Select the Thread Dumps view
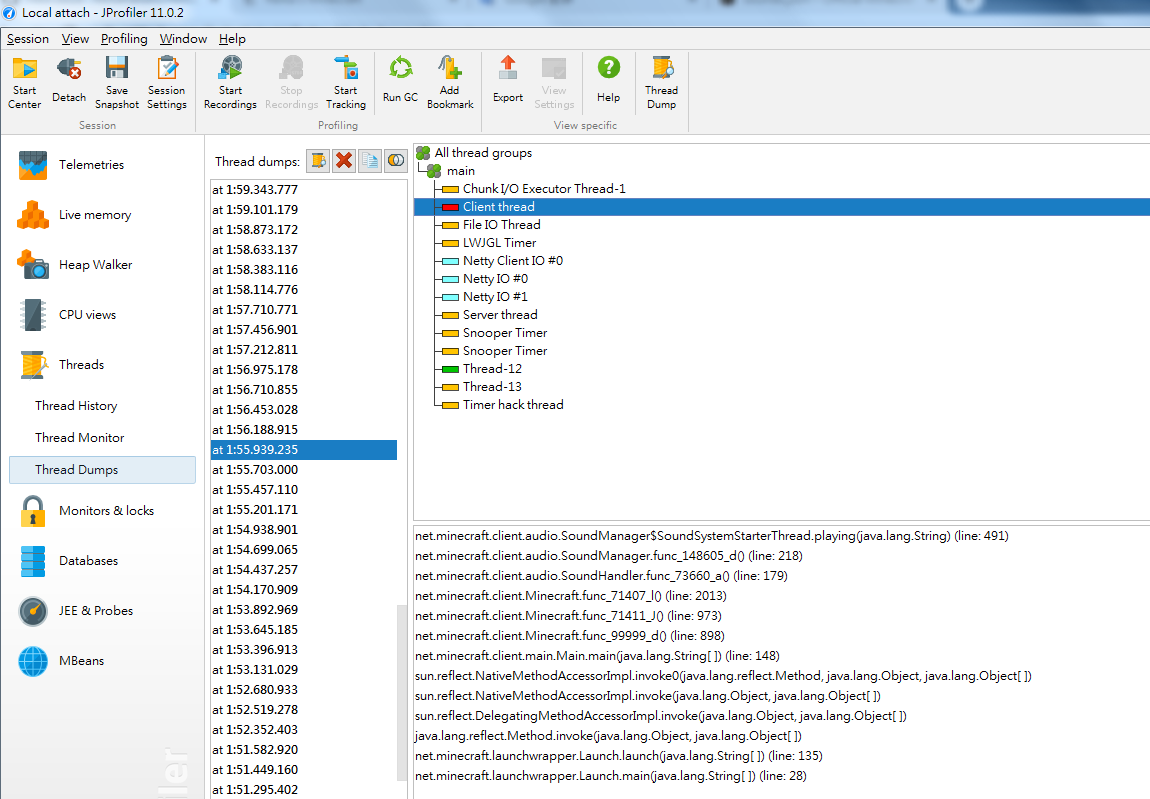The width and height of the screenshot is (1150, 799). (102, 470)
